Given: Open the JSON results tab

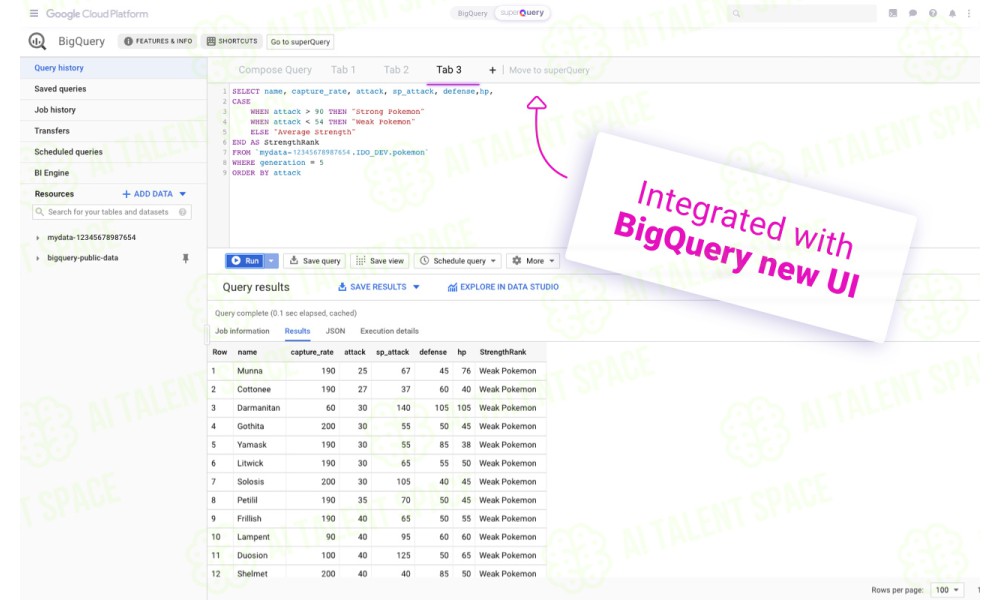Looking at the screenshot, I should pyautogui.click(x=335, y=331).
